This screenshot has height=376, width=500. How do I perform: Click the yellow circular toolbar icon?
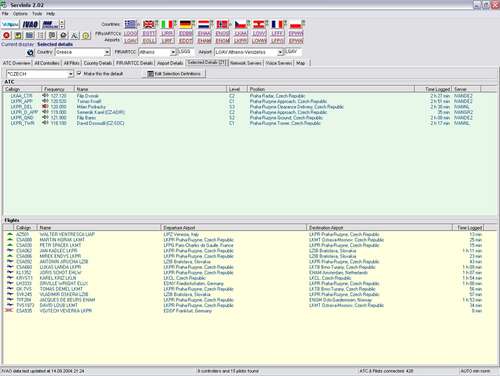86,35
